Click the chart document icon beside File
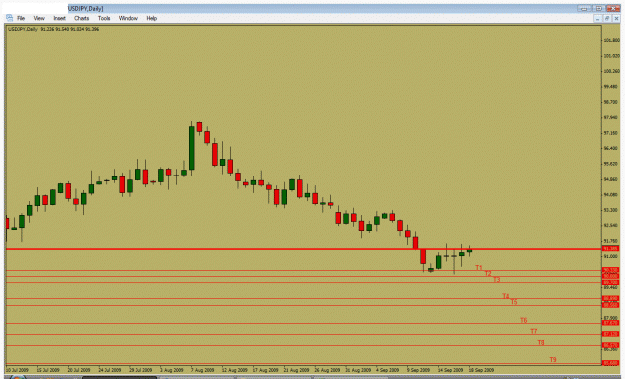Viewport: 625px width, 379px height. (x=10, y=18)
